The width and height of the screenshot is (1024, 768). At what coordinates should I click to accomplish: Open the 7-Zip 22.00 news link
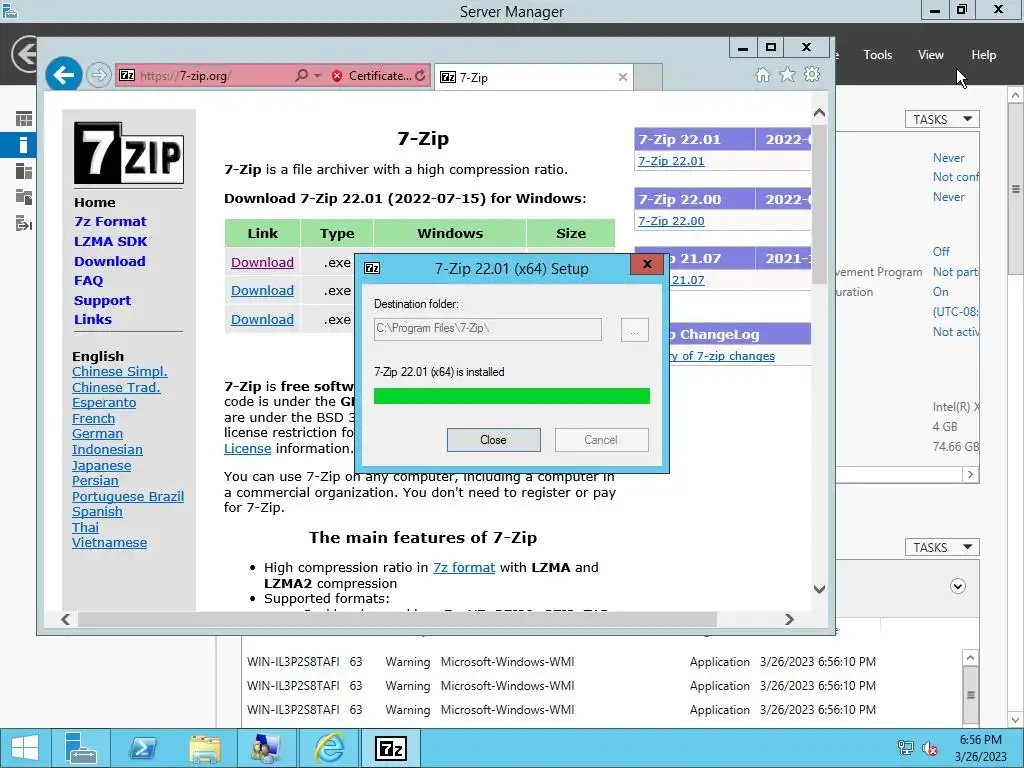click(671, 221)
